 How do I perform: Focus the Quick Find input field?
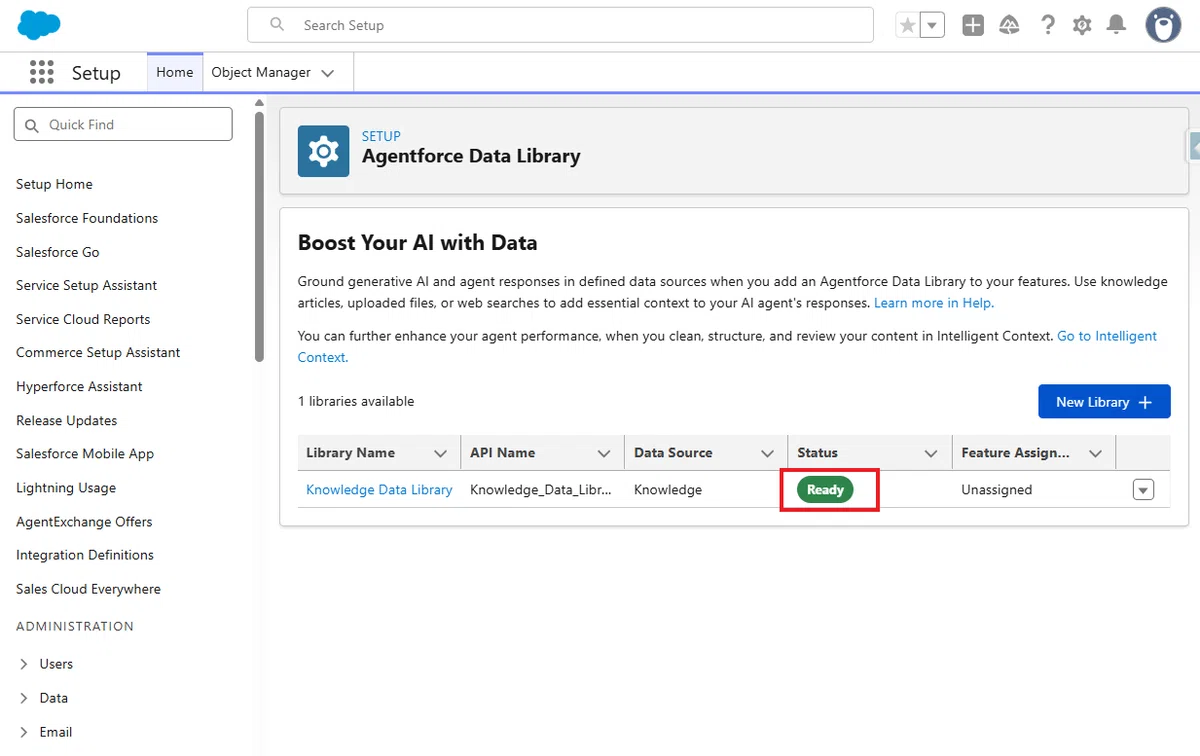click(123, 124)
